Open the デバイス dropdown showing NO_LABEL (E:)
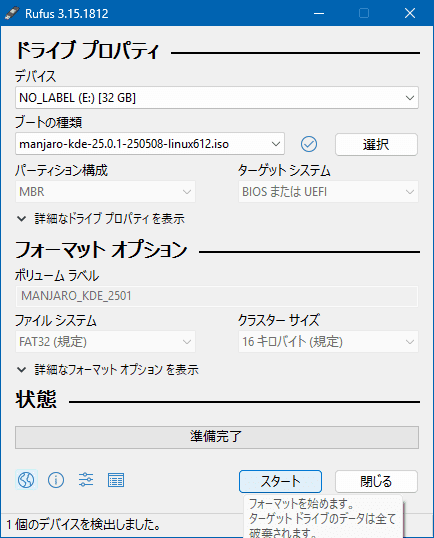Image resolution: width=434 pixels, height=538 pixels. tap(217, 98)
